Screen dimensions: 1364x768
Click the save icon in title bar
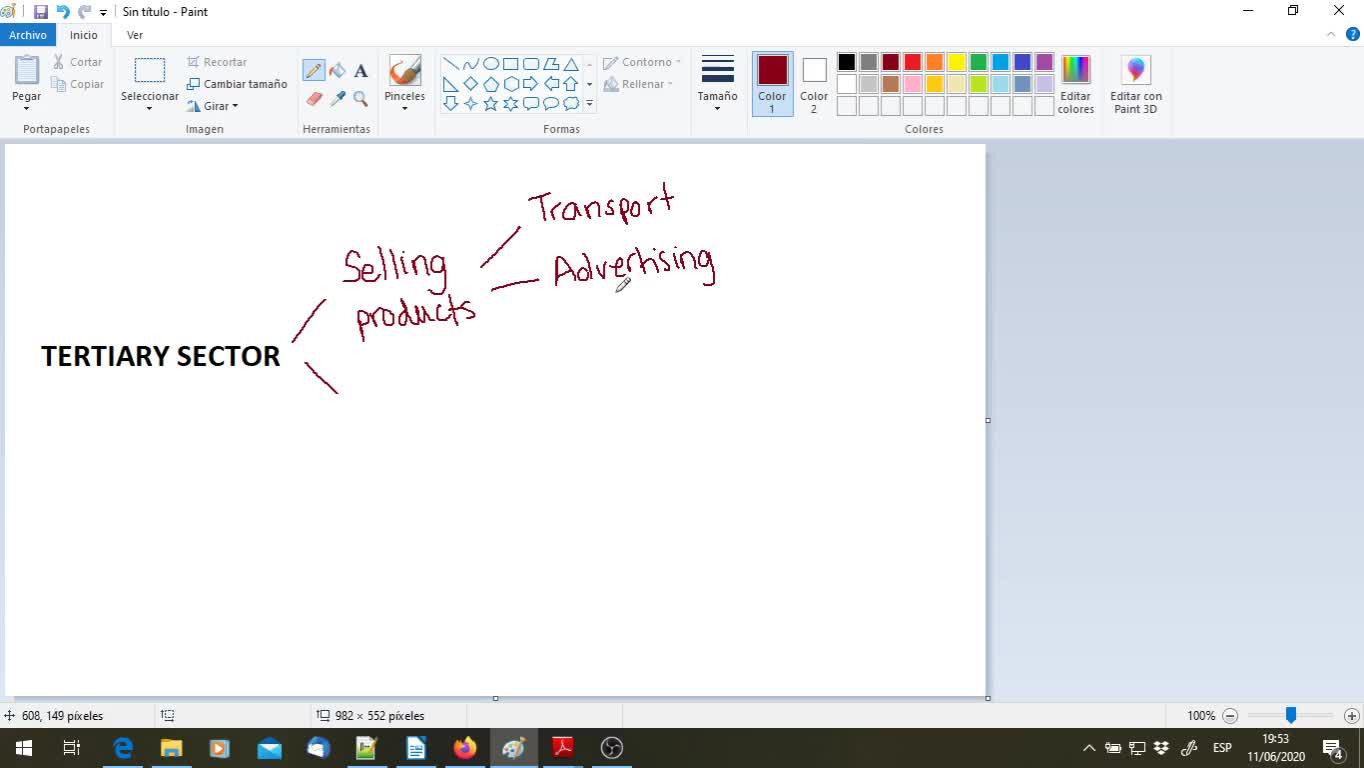41,12
